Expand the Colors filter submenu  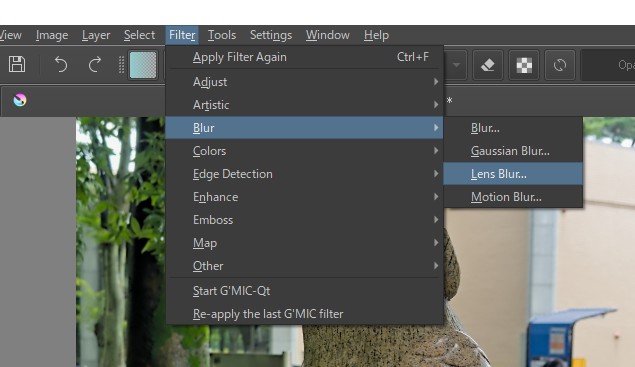pos(305,151)
